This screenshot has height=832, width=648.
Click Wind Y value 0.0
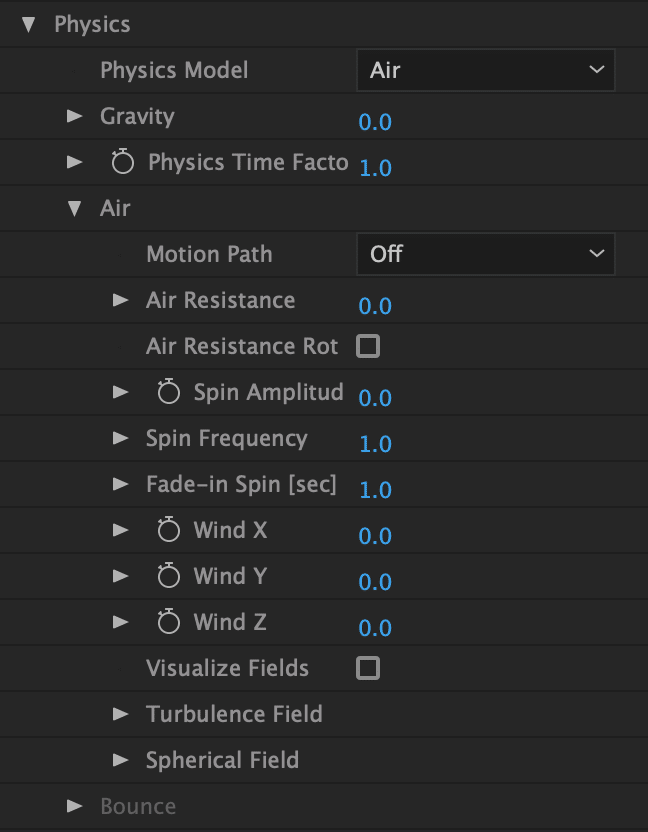click(375, 583)
